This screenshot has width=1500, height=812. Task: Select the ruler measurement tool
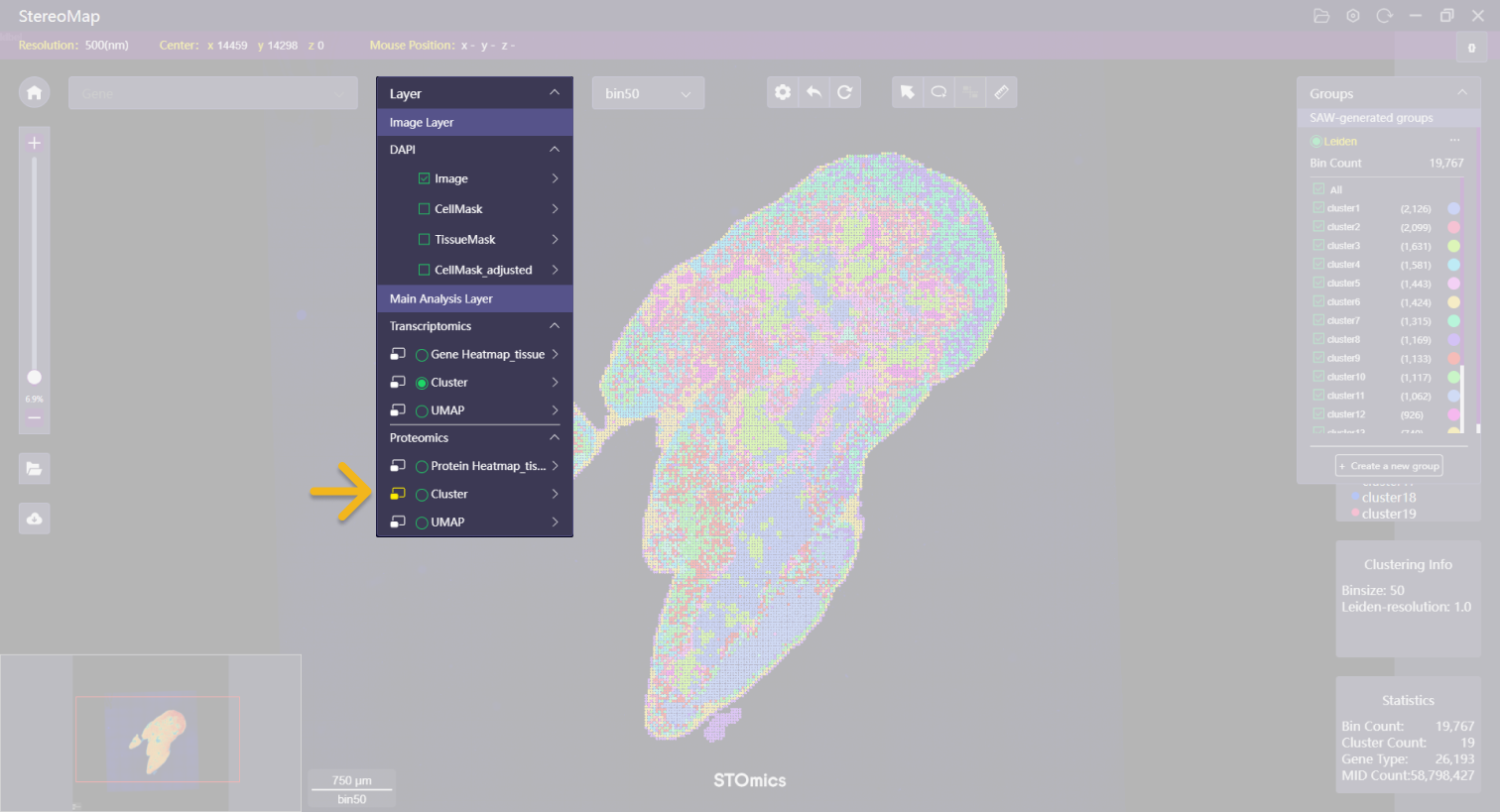pos(1001,92)
